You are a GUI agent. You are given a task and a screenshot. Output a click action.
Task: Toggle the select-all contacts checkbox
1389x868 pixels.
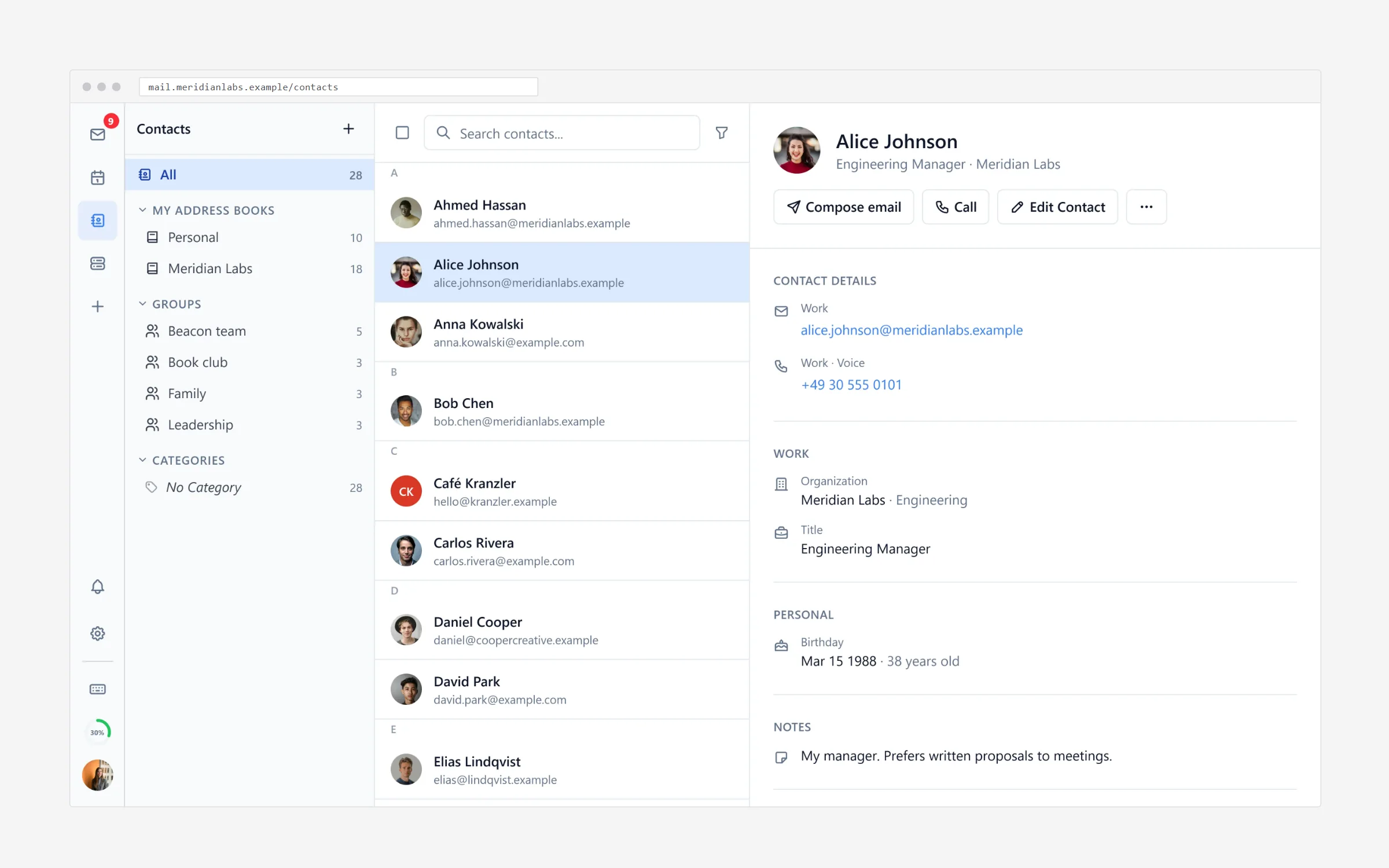click(x=402, y=133)
